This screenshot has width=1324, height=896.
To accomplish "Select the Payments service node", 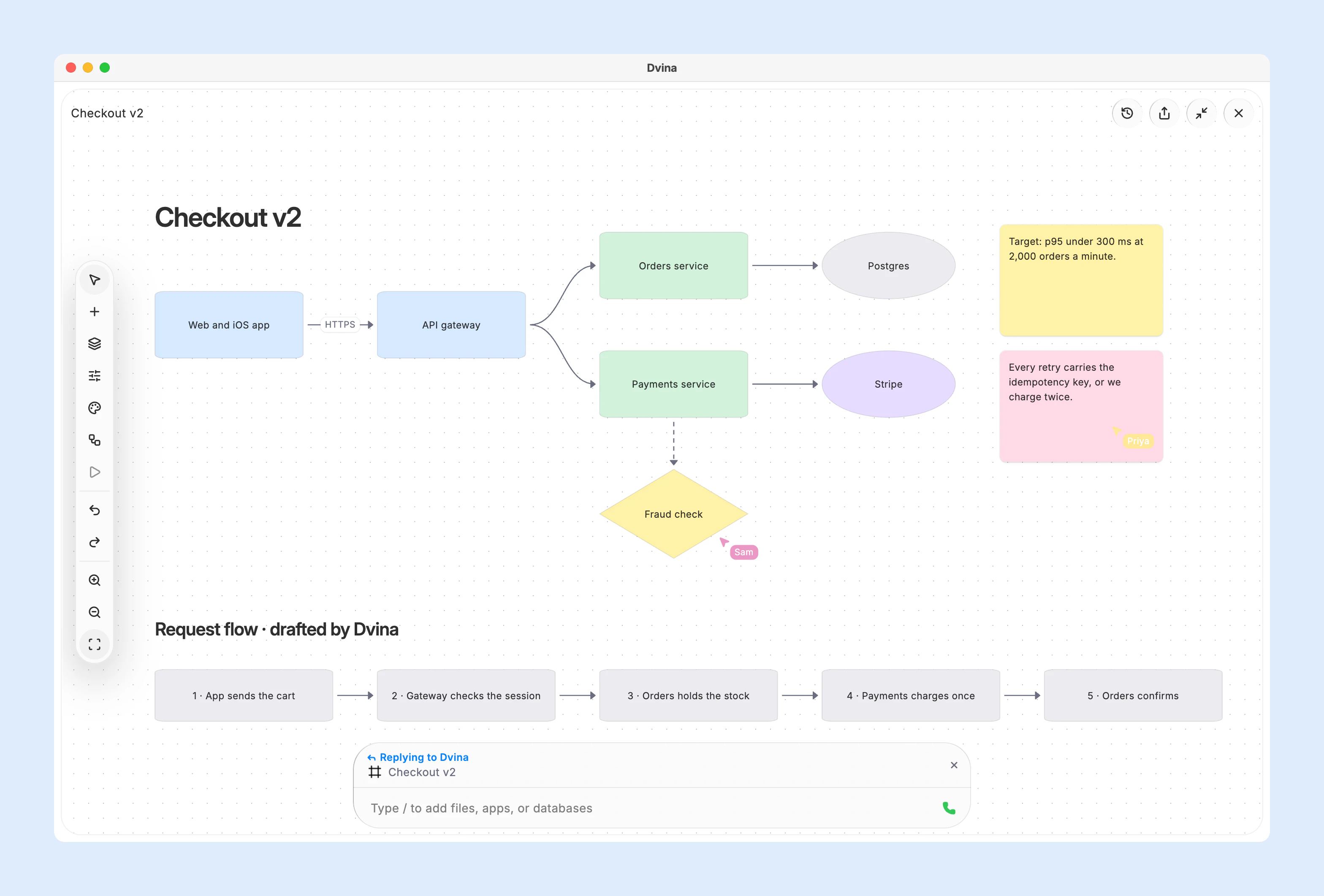I will click(x=673, y=384).
